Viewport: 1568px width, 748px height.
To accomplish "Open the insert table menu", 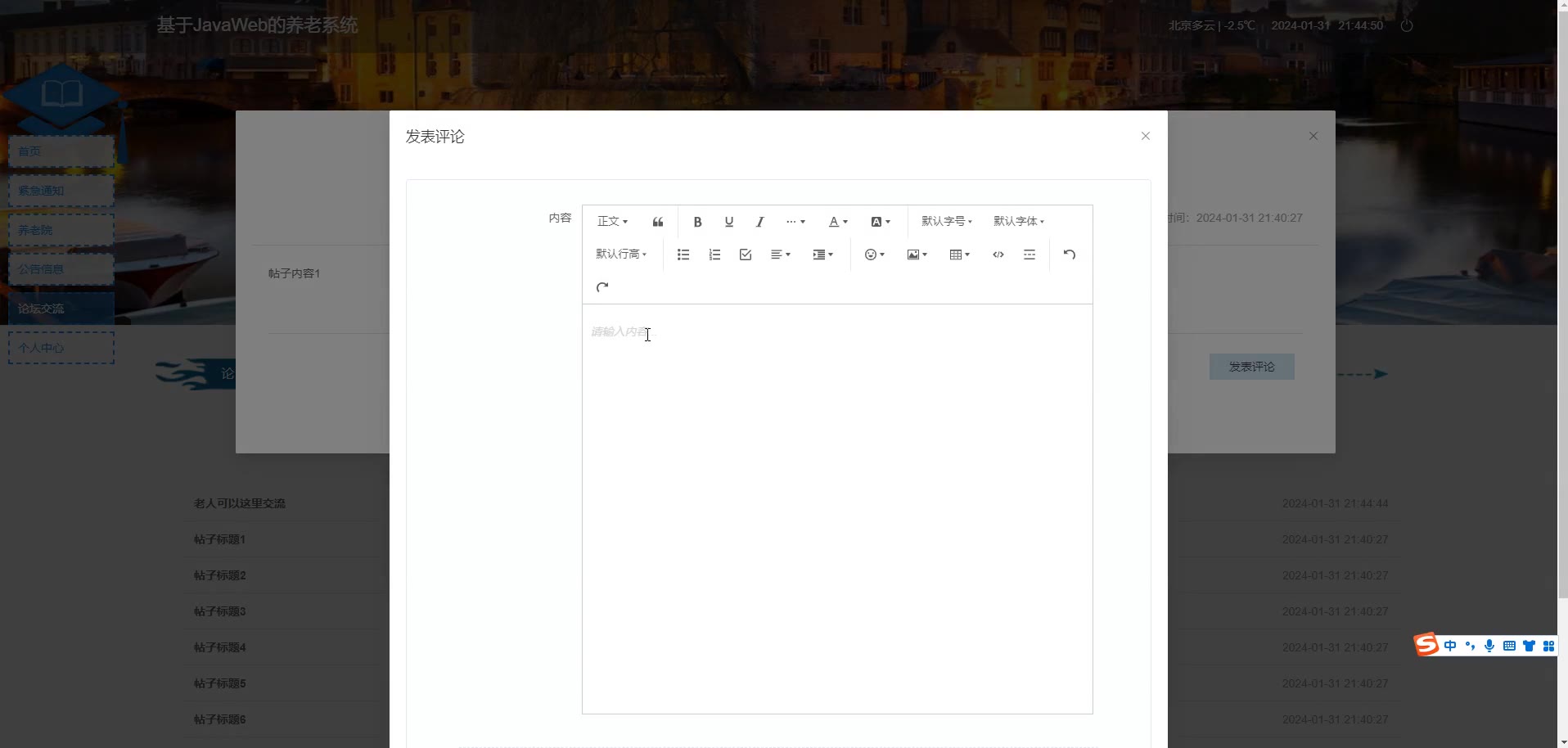I will (959, 255).
